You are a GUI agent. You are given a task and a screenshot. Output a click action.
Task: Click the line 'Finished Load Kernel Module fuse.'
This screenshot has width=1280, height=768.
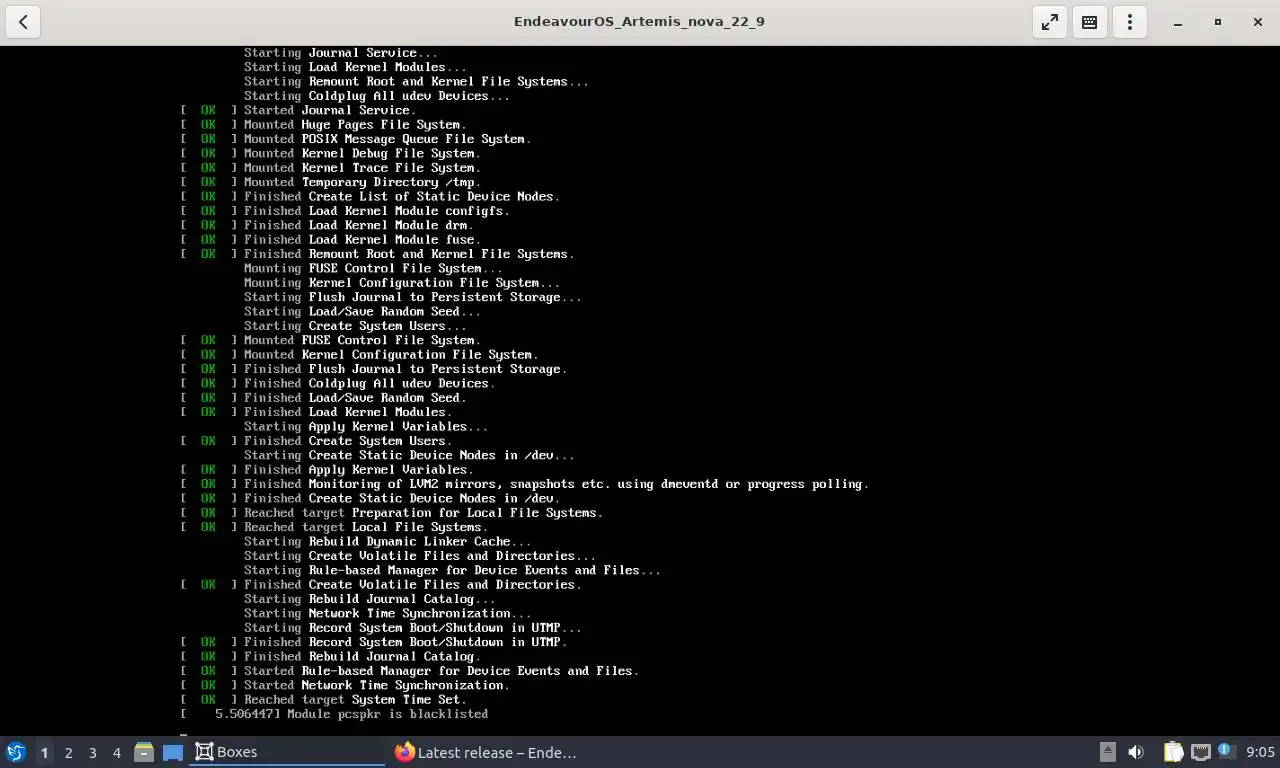coord(362,239)
